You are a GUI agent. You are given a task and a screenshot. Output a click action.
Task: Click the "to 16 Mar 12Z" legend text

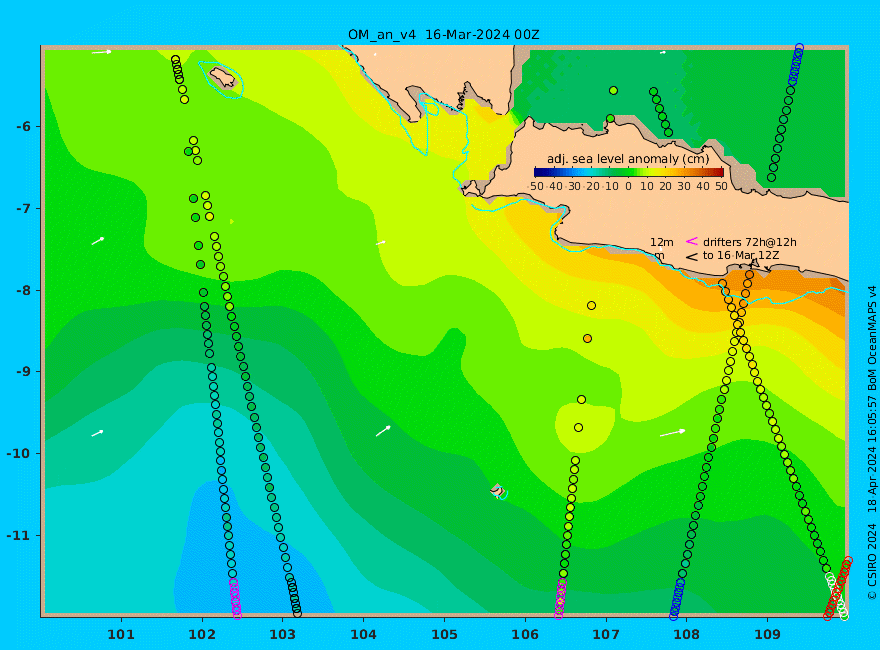tap(742, 255)
